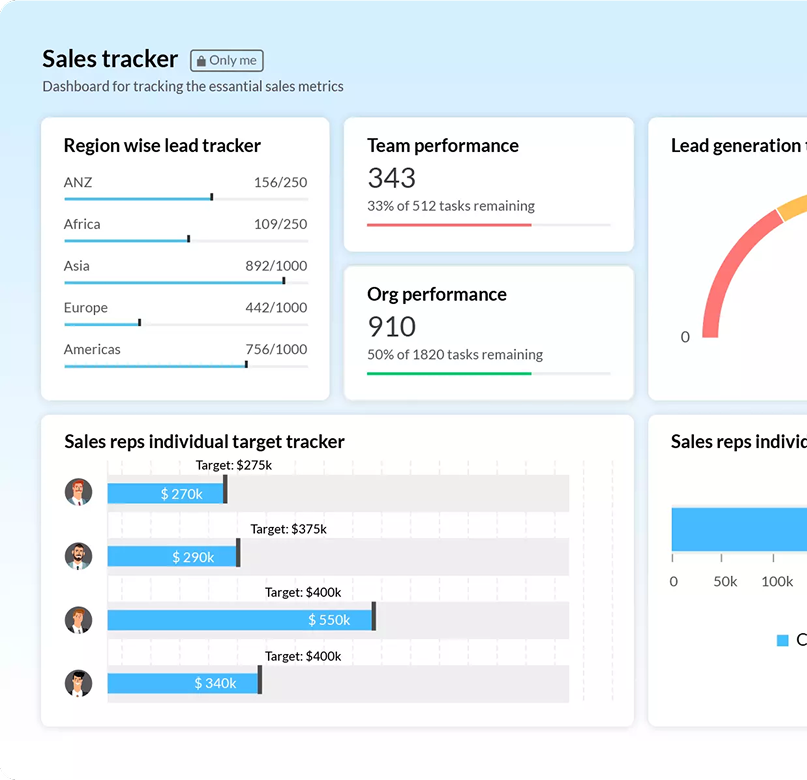Click the female sales rep's avatar
Viewport: 807px width, 780px height.
(x=79, y=620)
